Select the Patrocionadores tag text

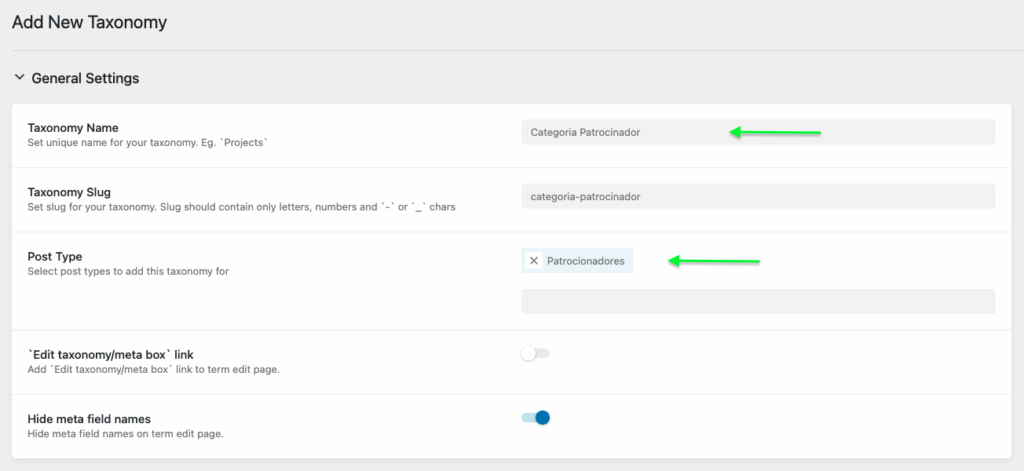pyautogui.click(x=585, y=261)
